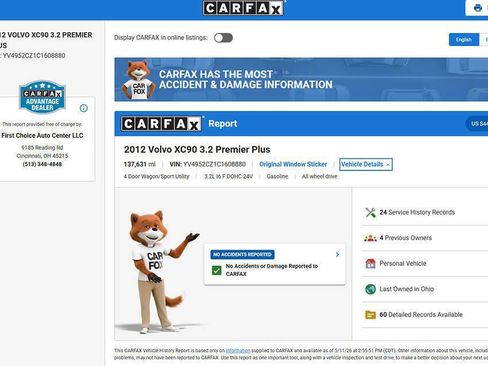Click the US price button in report header
Viewport: 488px width, 366px height.
pos(477,124)
